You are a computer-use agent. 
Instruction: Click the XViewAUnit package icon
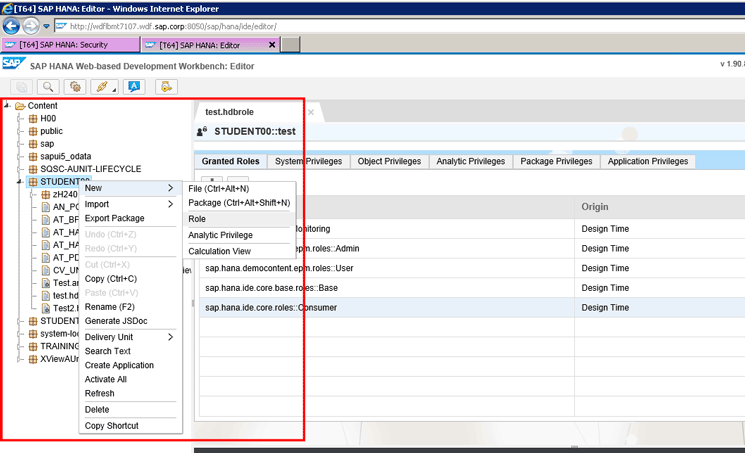coord(33,359)
